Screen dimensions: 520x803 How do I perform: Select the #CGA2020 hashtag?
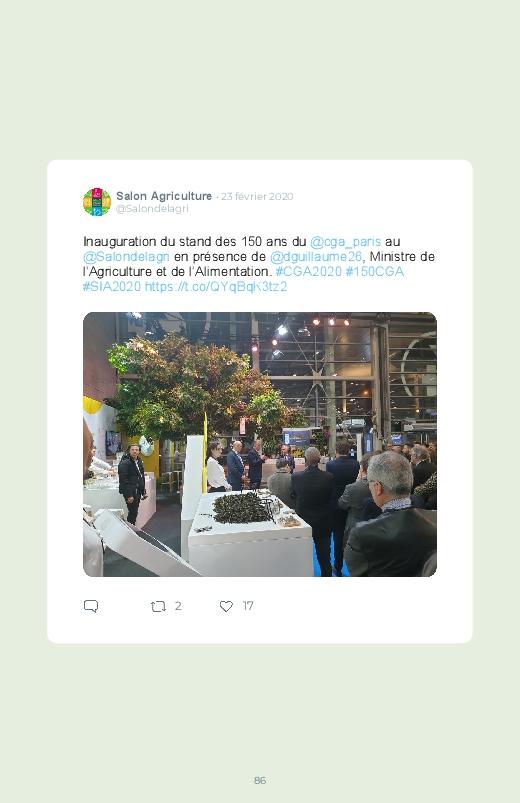pyautogui.click(x=308, y=271)
